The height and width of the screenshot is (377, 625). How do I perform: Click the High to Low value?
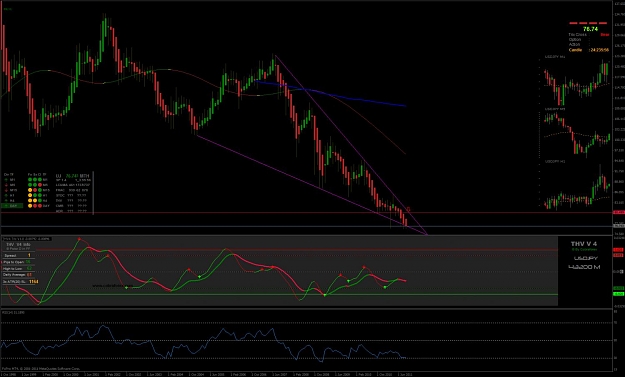pyautogui.click(x=29, y=268)
